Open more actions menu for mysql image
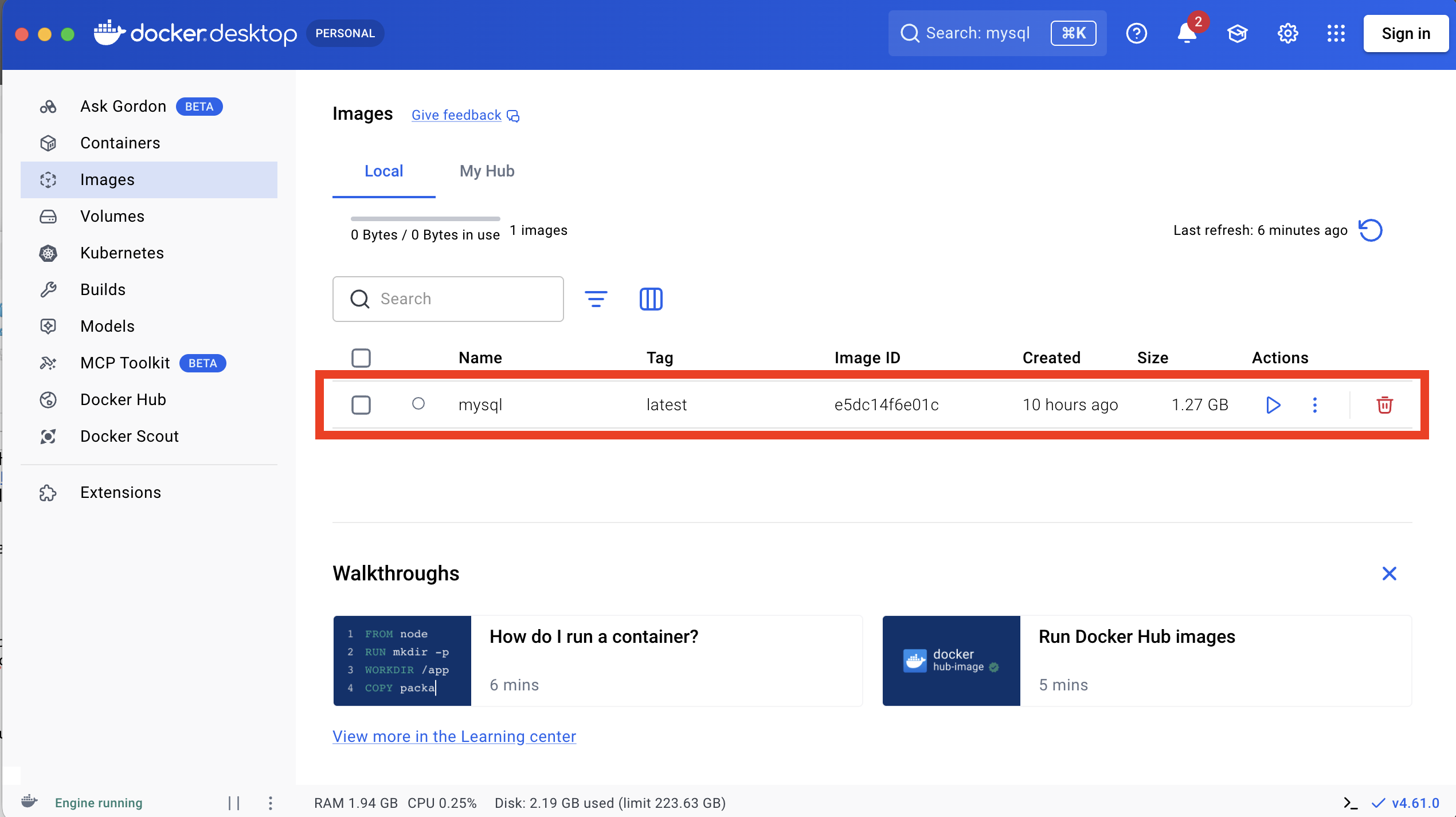This screenshot has height=817, width=1456. [x=1315, y=405]
